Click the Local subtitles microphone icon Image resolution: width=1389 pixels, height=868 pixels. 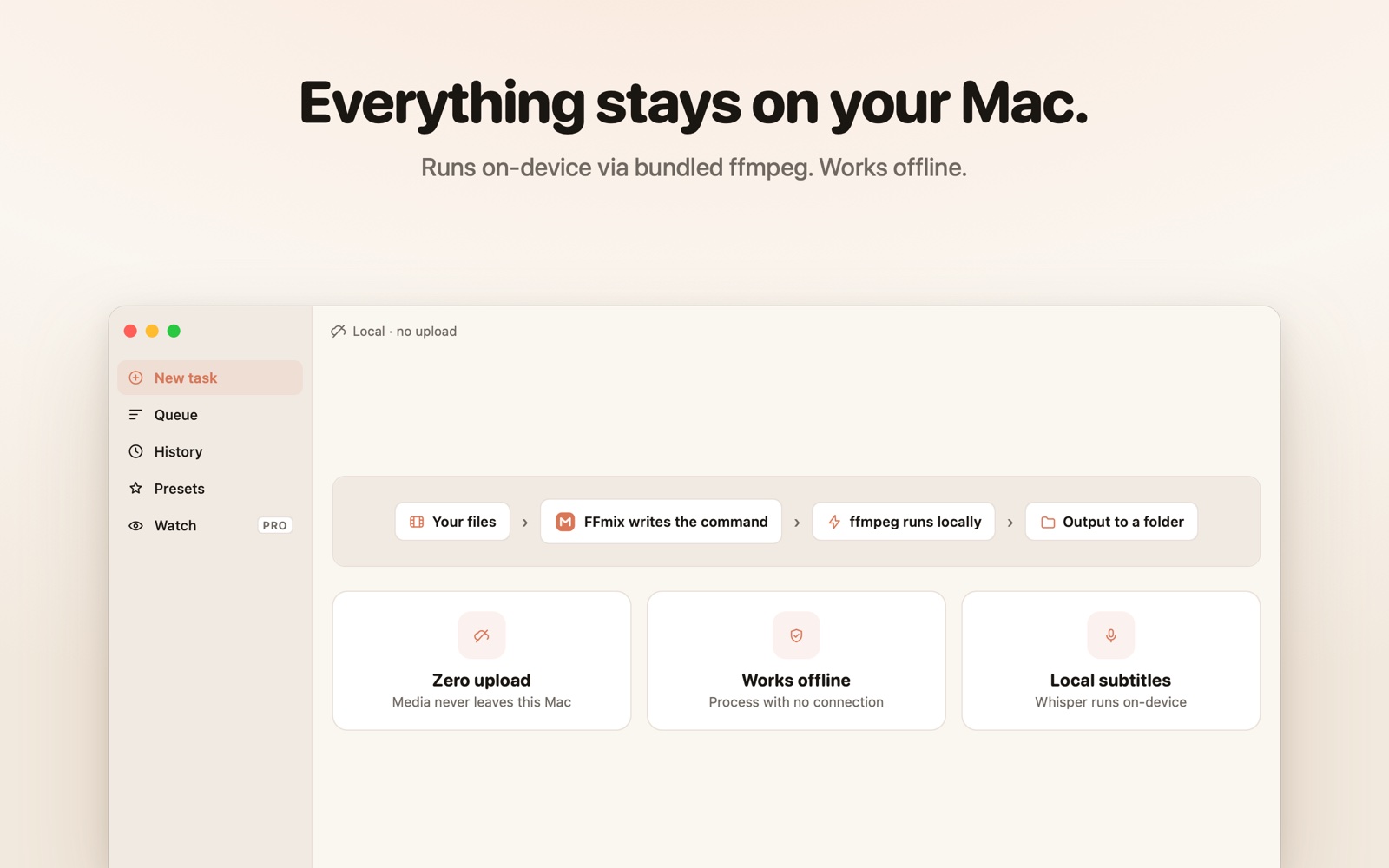click(x=1111, y=635)
